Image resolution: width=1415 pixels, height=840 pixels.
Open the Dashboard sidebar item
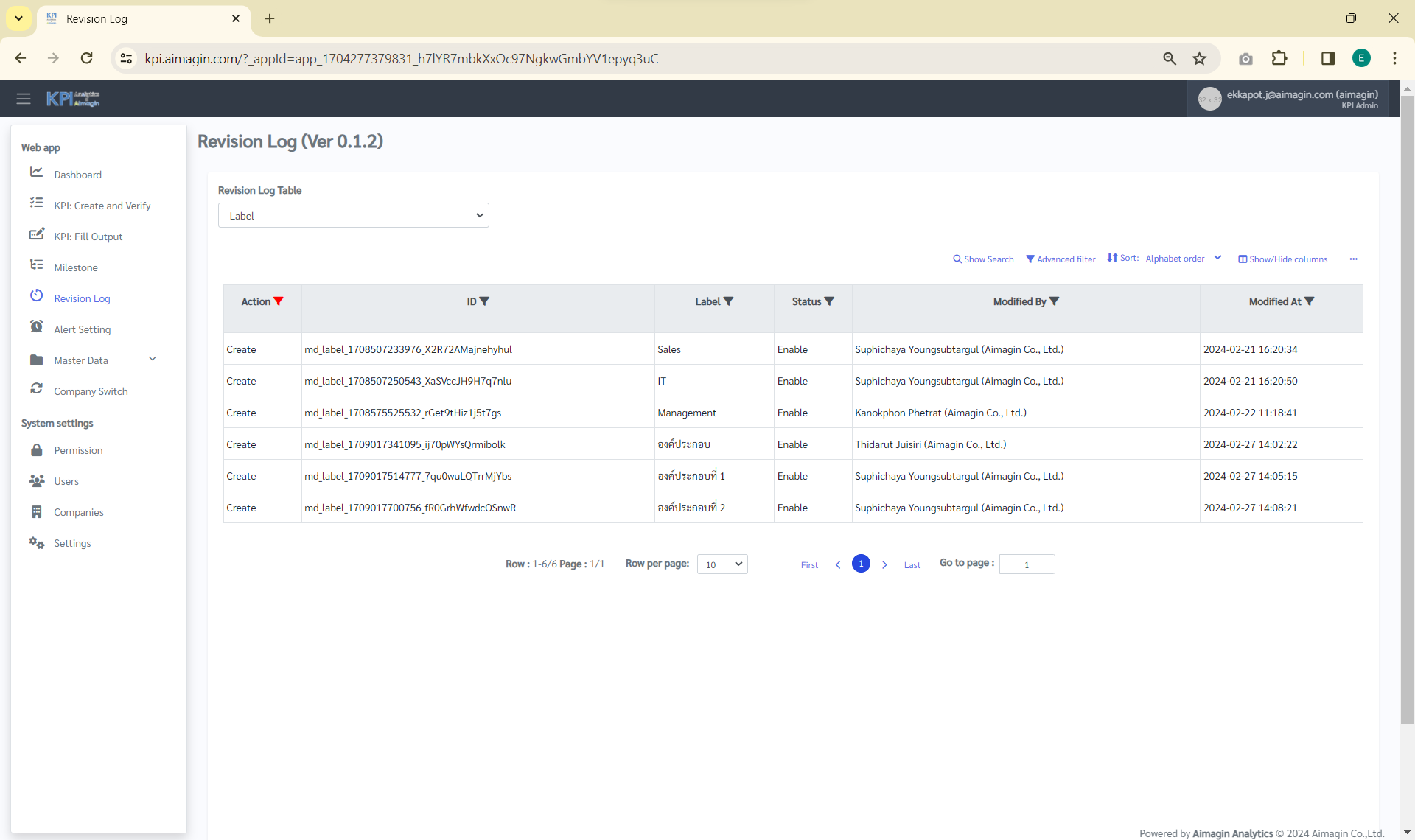pos(77,175)
